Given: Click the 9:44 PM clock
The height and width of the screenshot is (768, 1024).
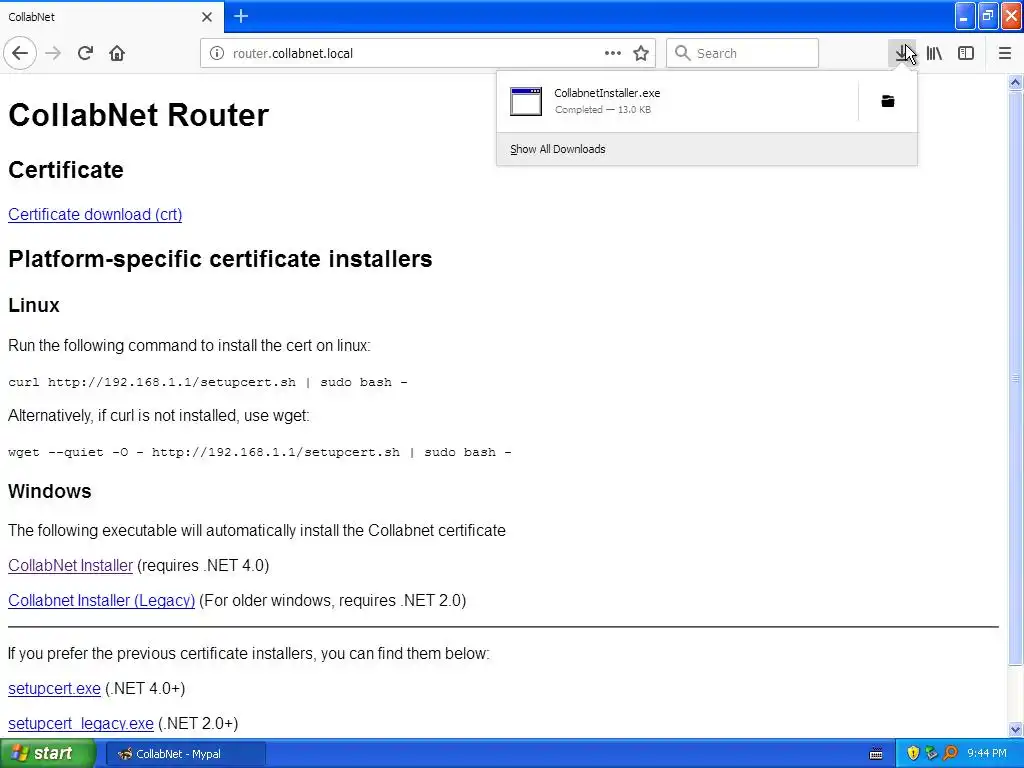Looking at the screenshot, I should (986, 754).
